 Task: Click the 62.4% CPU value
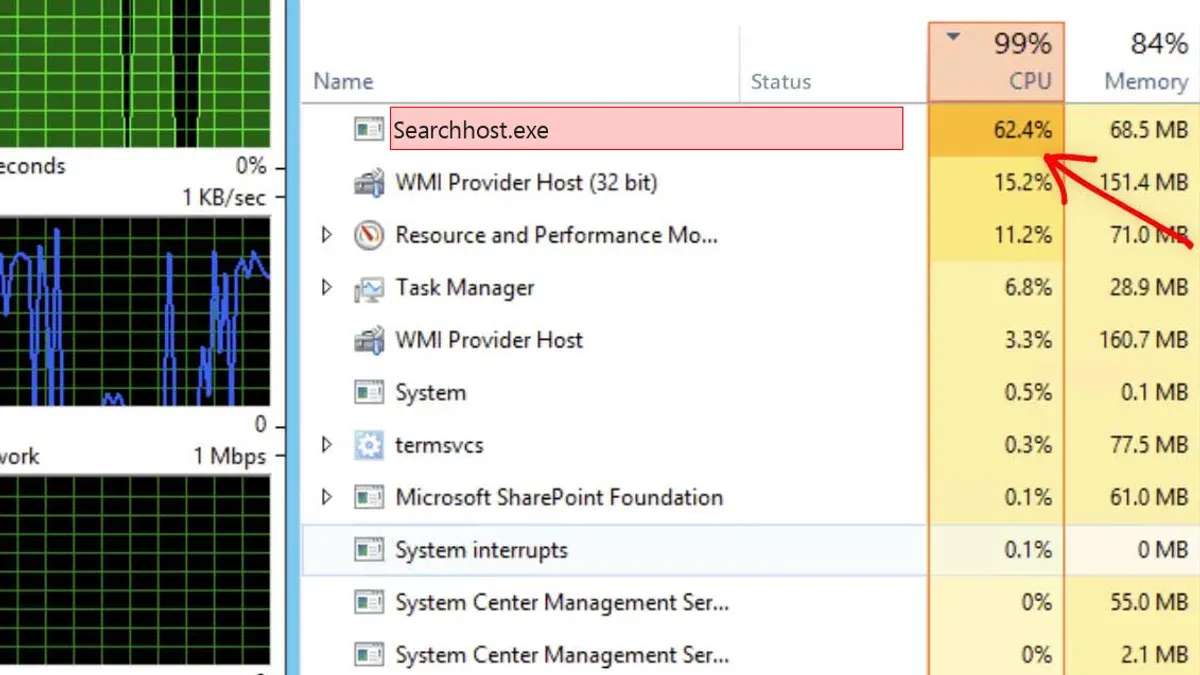point(1021,130)
